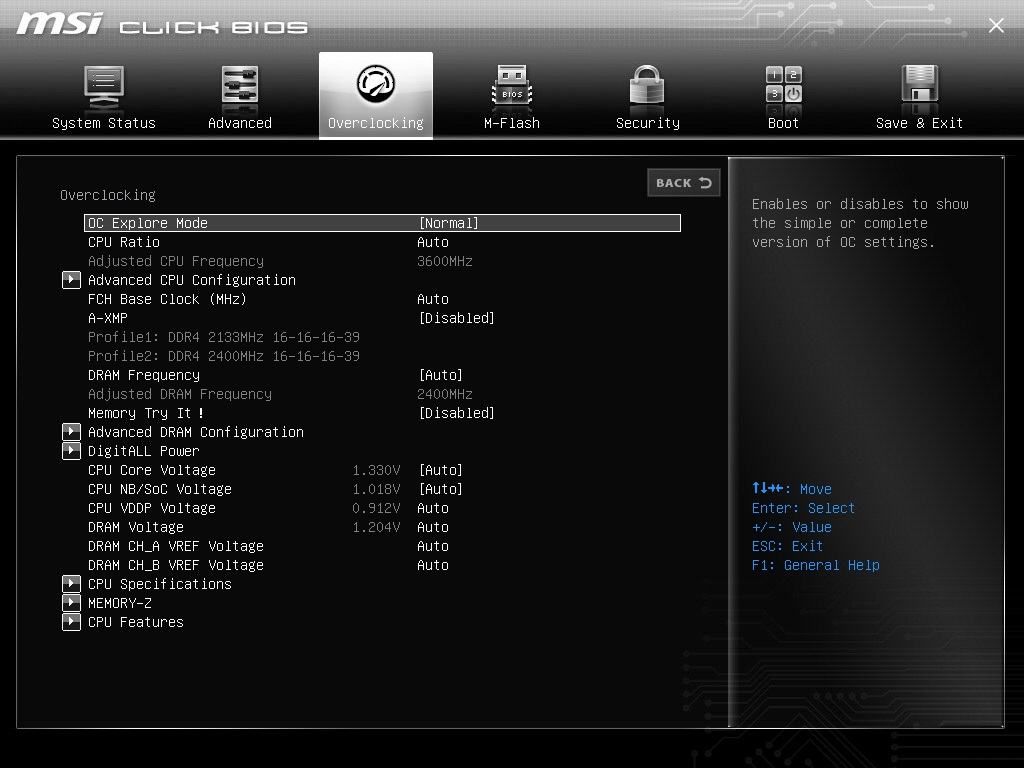Open the Save & Exit floppy icon

coord(920,86)
